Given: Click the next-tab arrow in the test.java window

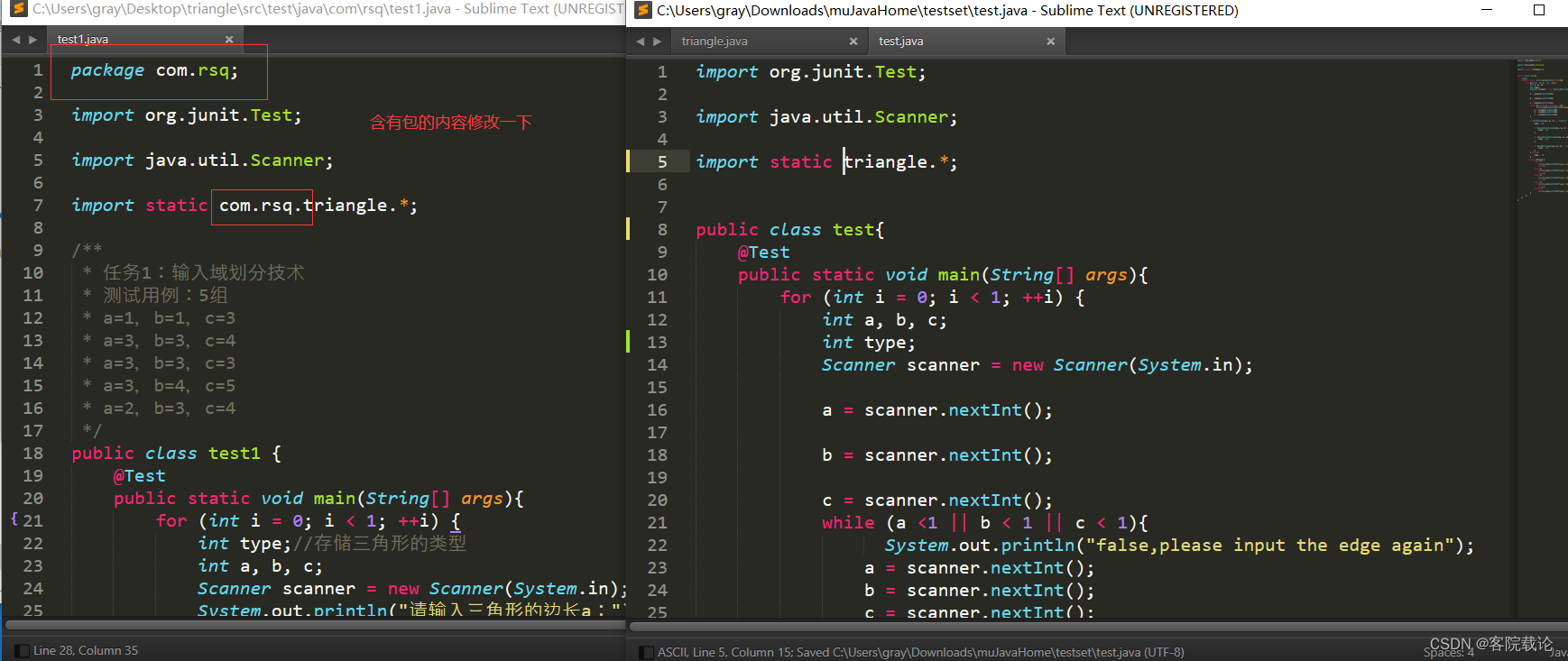Looking at the screenshot, I should point(658,41).
